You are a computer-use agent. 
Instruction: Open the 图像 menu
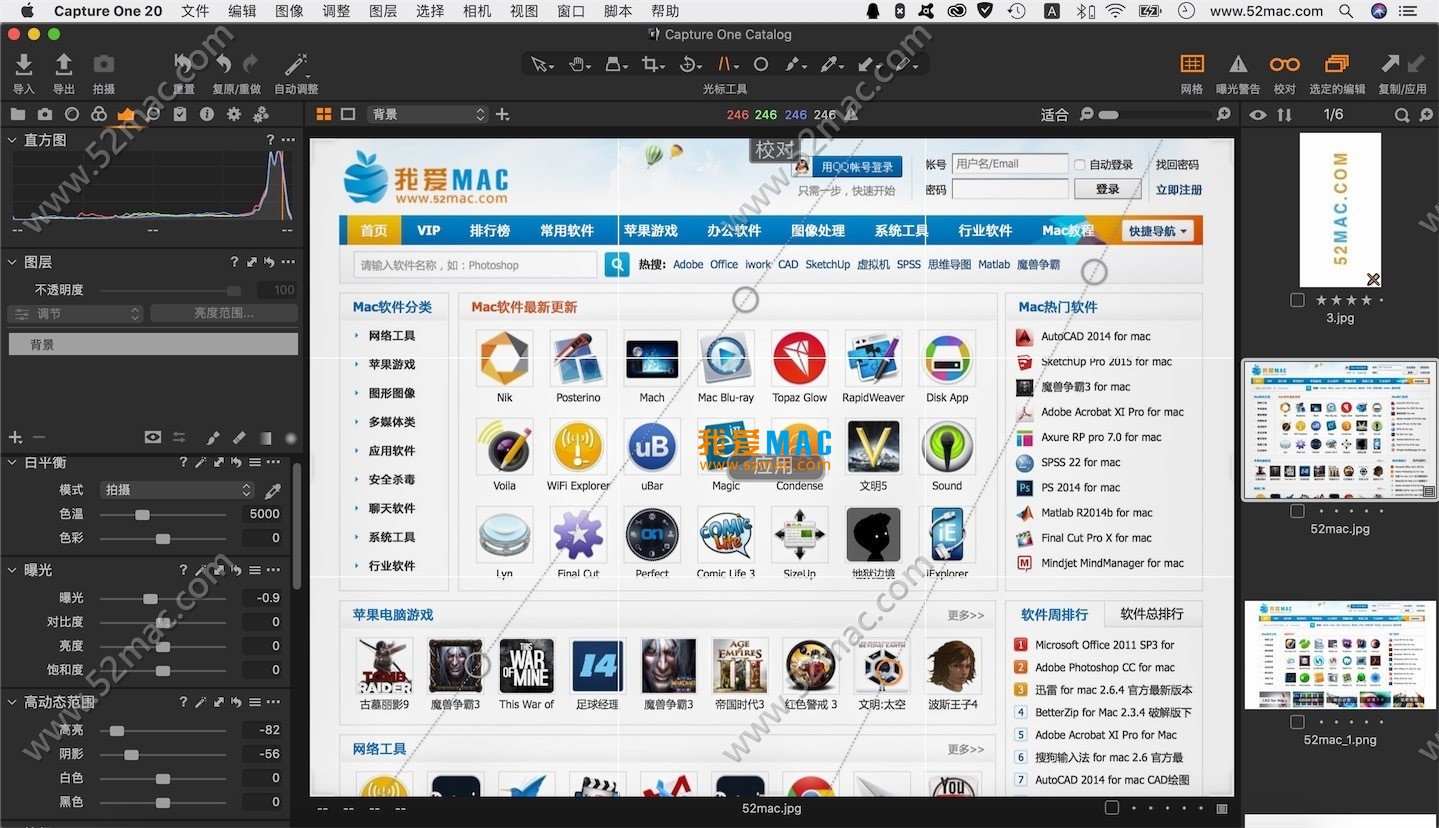(x=289, y=11)
